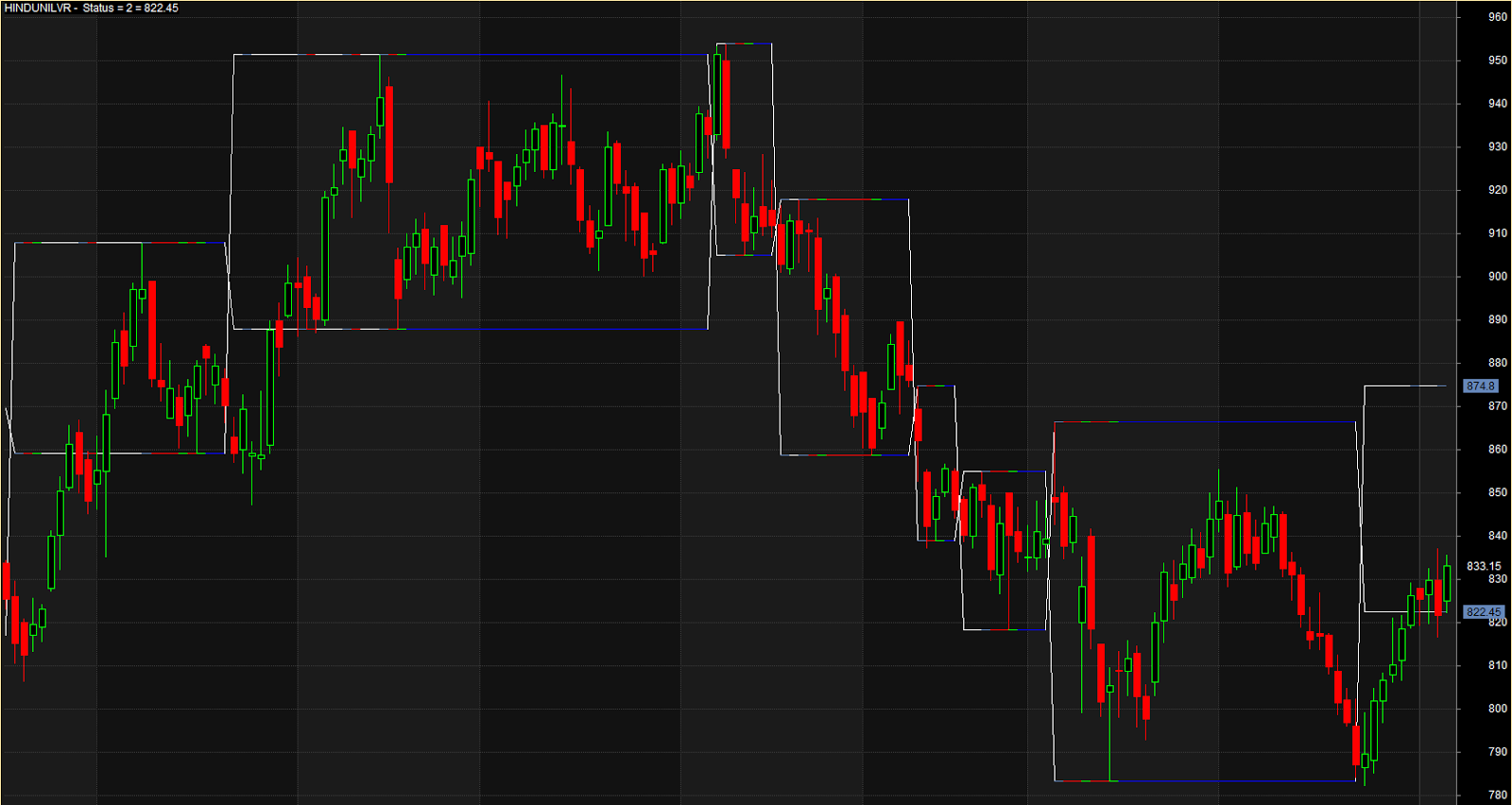The image size is (1512, 805).
Task: Click the 780 price axis label
Action: pyautogui.click(x=1498, y=796)
